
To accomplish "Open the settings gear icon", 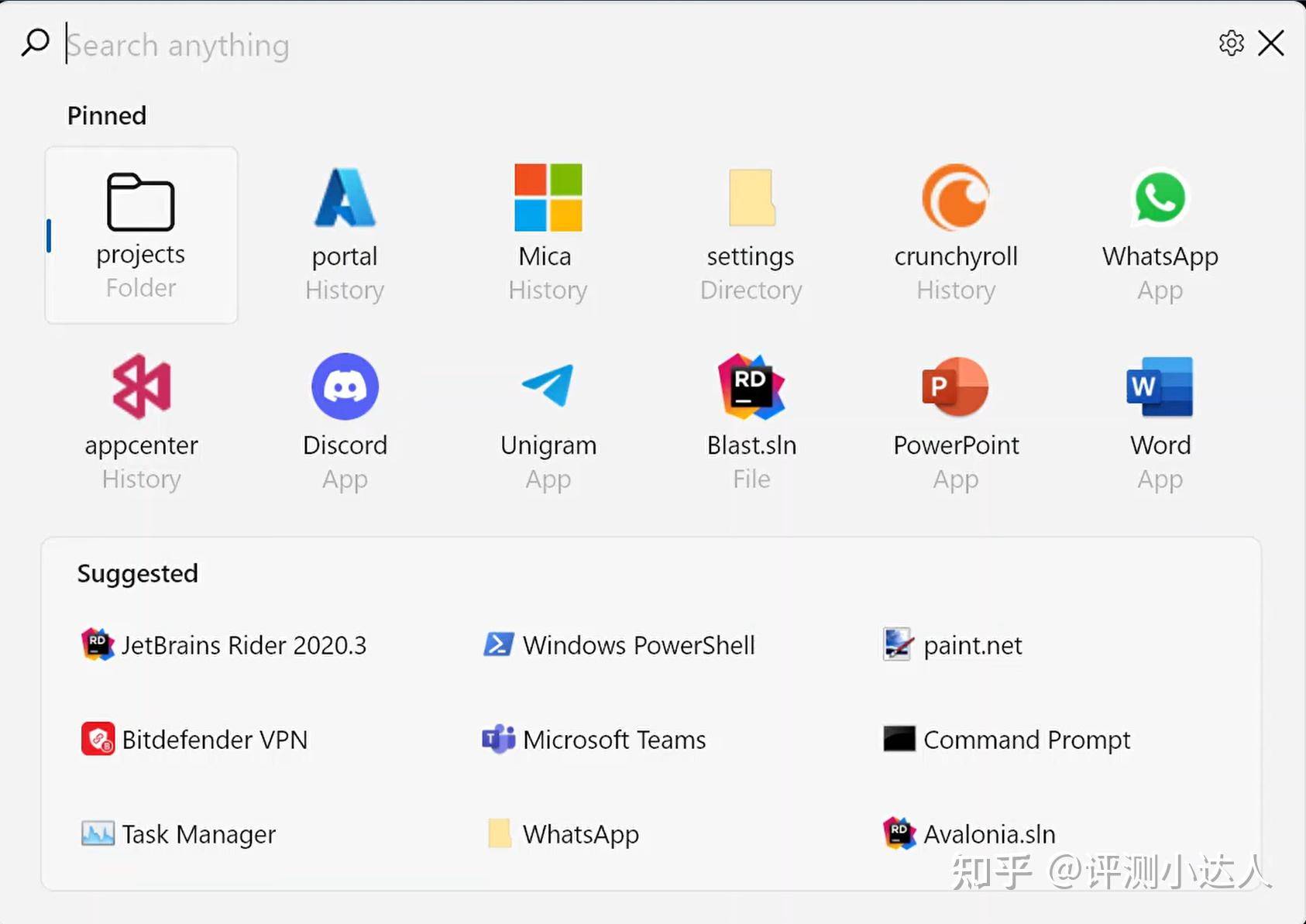I will click(1231, 43).
